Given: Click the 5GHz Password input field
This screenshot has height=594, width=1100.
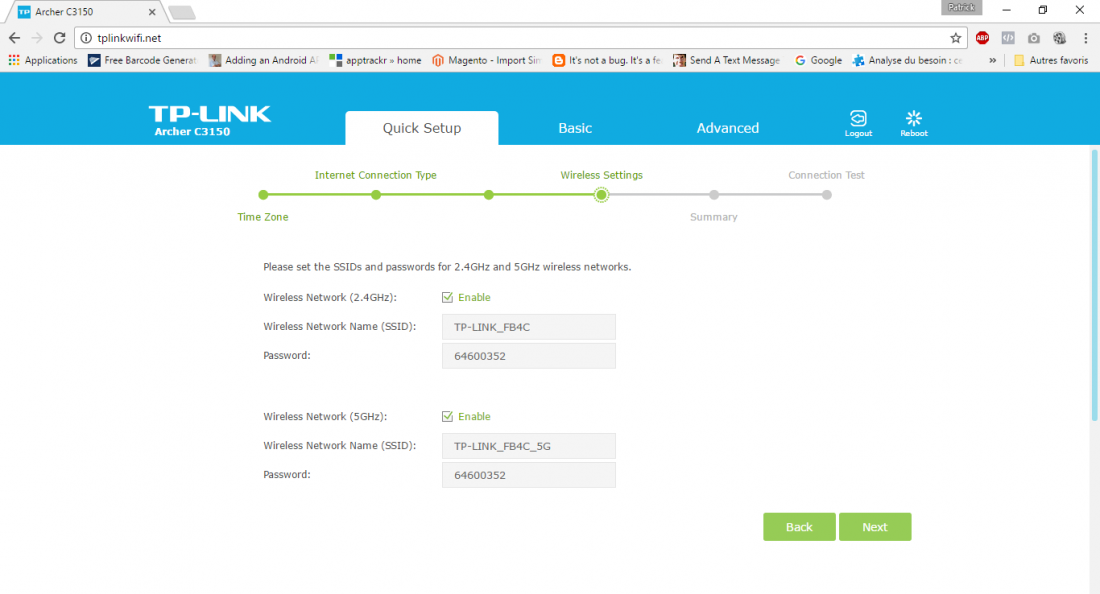Looking at the screenshot, I should (528, 475).
